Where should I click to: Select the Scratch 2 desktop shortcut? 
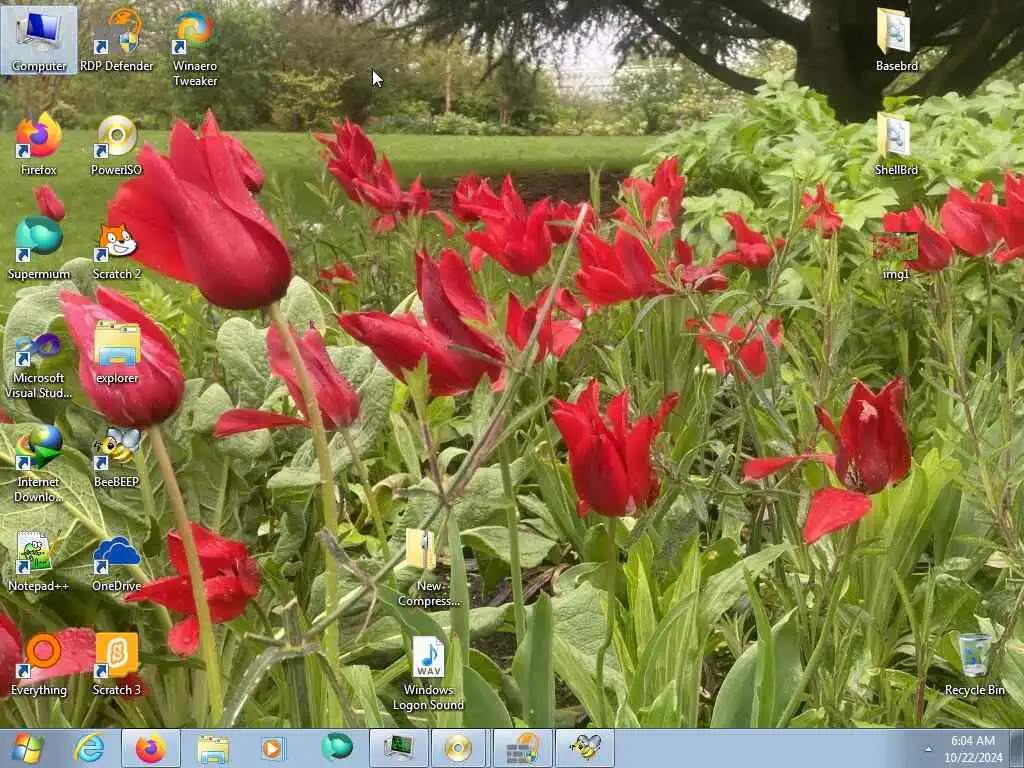116,248
